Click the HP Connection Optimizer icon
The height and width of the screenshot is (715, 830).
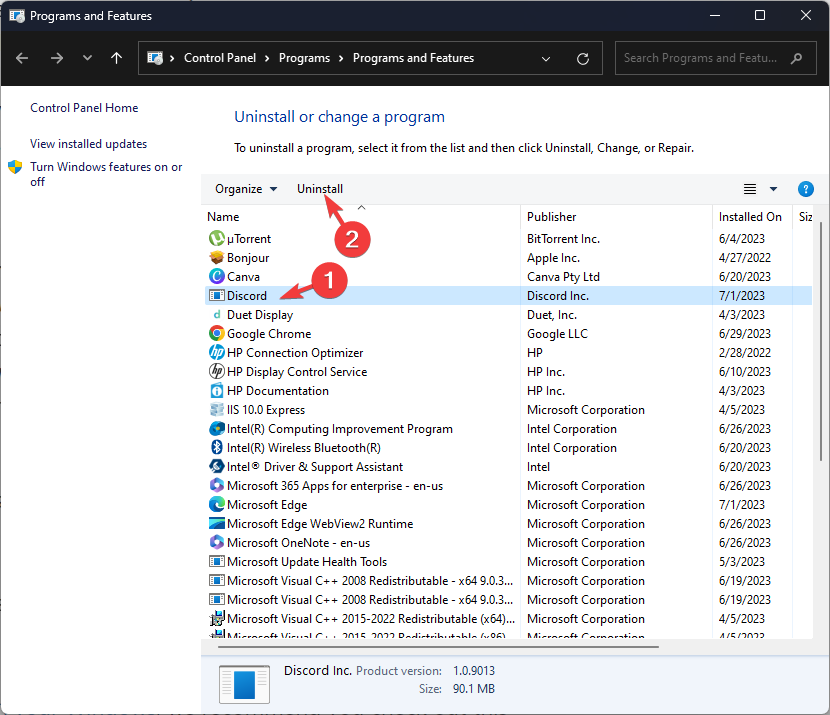216,352
